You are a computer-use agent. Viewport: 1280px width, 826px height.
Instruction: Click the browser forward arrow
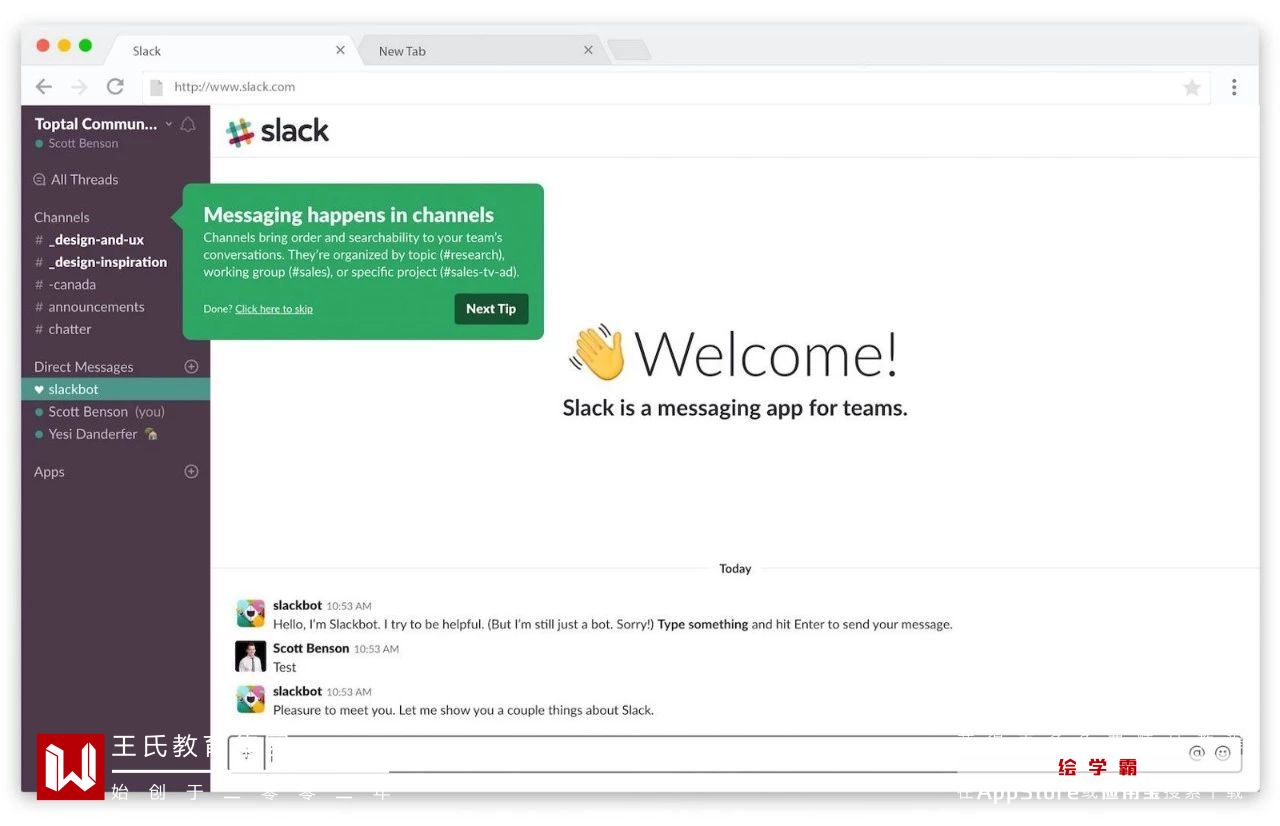pos(80,87)
